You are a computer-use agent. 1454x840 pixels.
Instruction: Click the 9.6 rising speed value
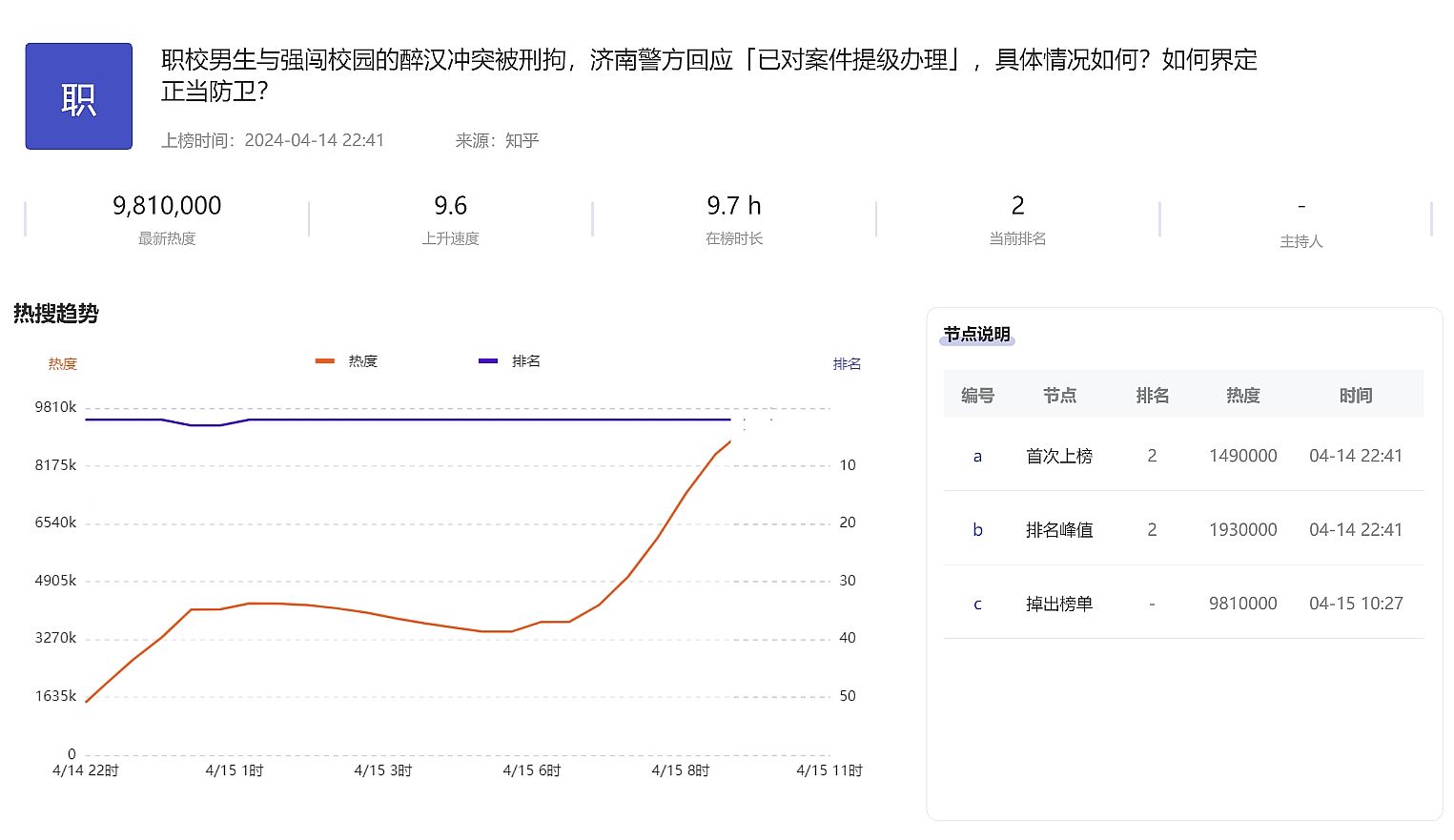point(451,206)
